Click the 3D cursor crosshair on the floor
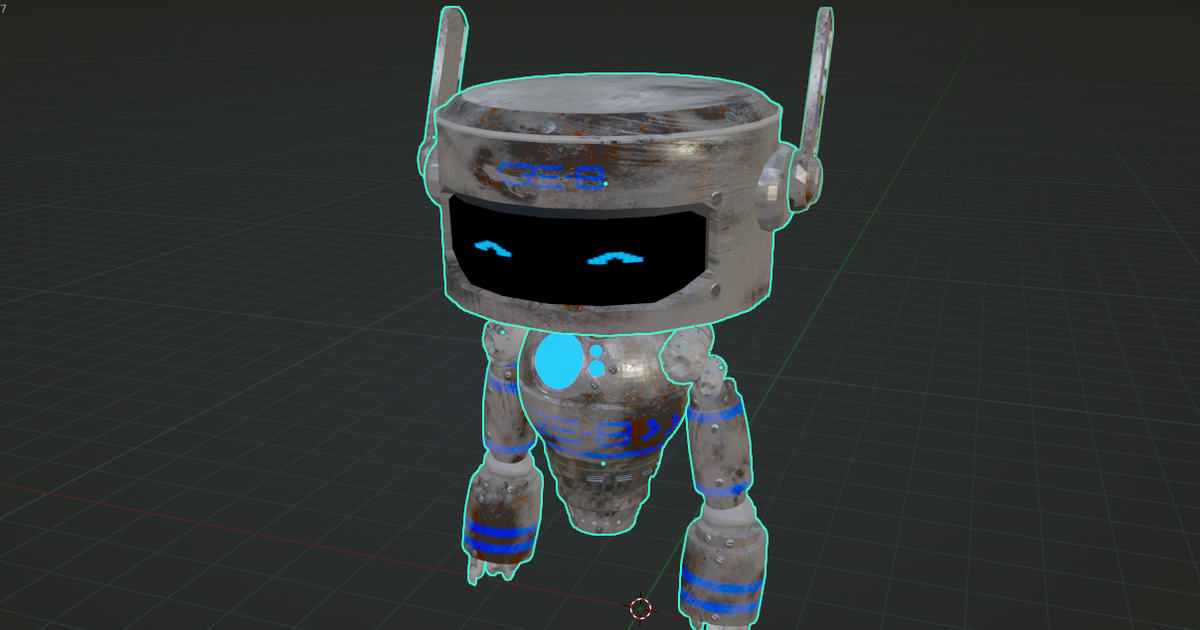The height and width of the screenshot is (630, 1200). (641, 608)
